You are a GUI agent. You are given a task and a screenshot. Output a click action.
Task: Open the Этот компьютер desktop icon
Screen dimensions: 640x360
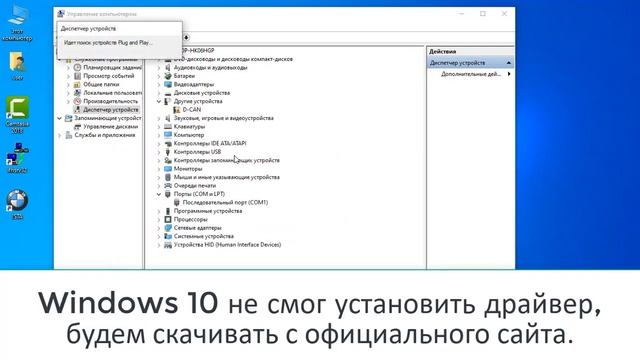click(17, 23)
